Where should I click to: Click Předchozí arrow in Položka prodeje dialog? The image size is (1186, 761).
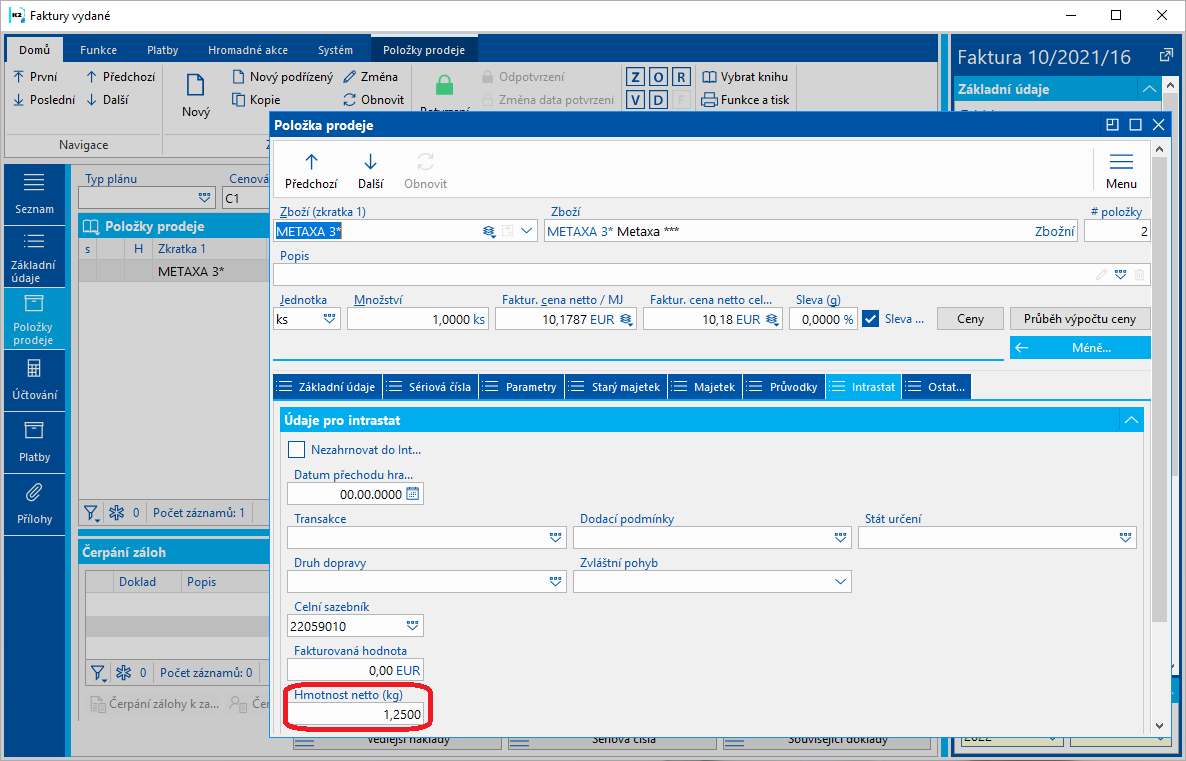point(311,171)
